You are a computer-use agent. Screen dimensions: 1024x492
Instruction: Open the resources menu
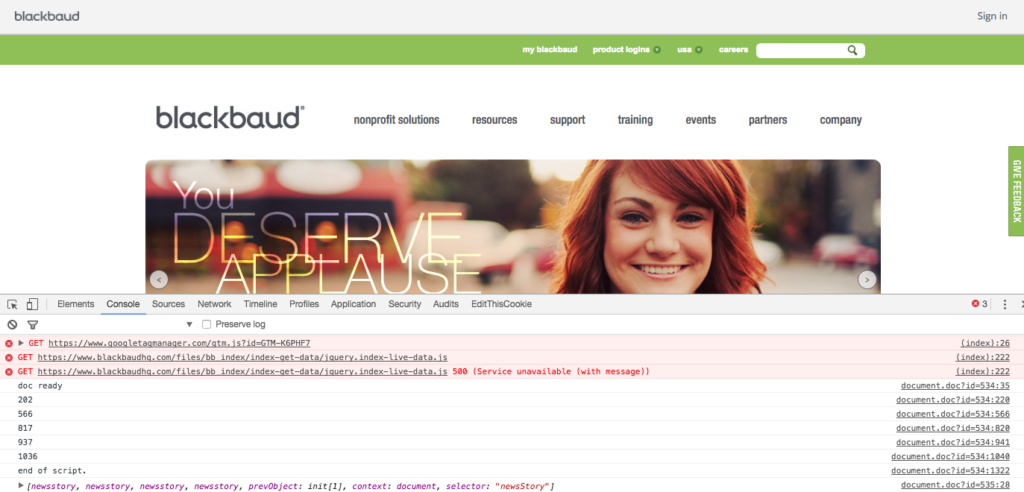[494, 120]
